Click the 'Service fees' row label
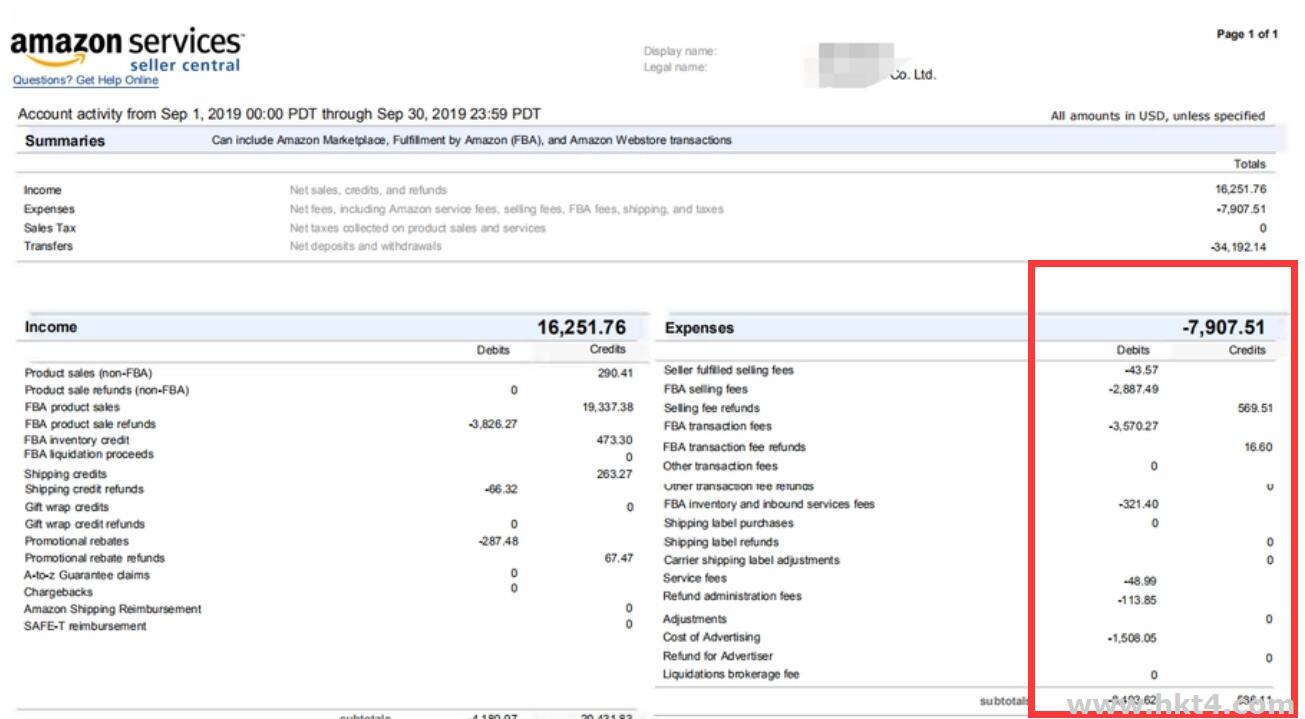Viewport: 1305px width, 719px height. pyautogui.click(x=694, y=578)
